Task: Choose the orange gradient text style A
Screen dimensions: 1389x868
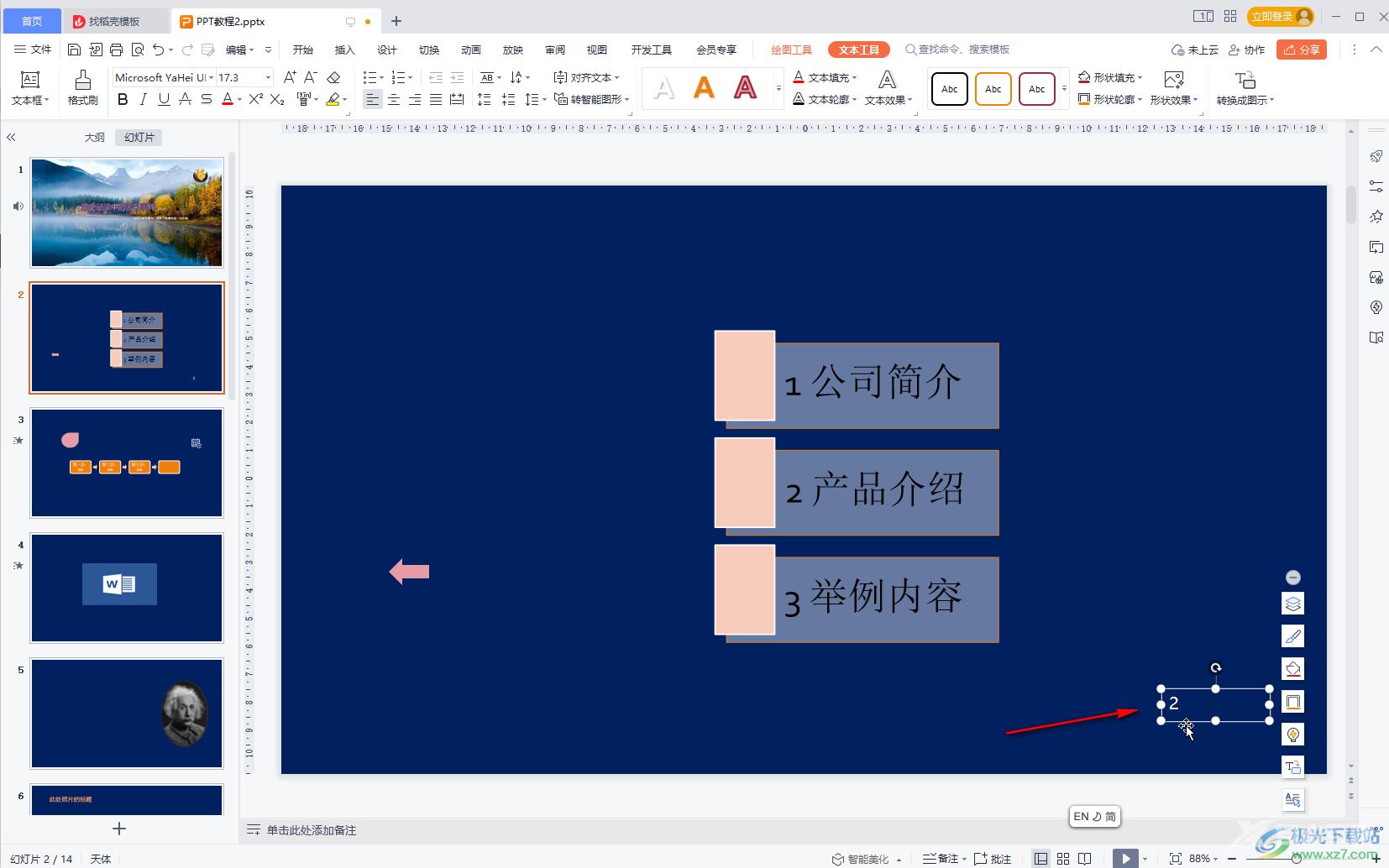Action: coord(704,87)
